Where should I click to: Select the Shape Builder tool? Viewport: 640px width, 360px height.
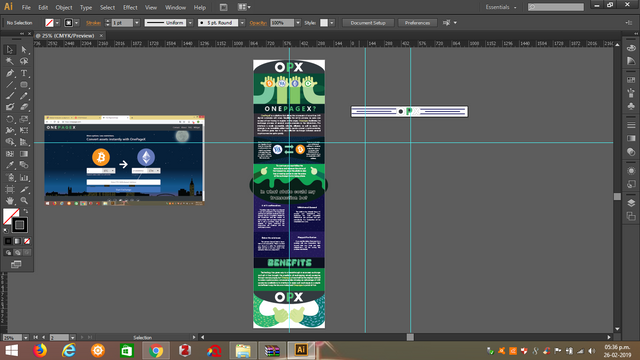click(x=10, y=142)
